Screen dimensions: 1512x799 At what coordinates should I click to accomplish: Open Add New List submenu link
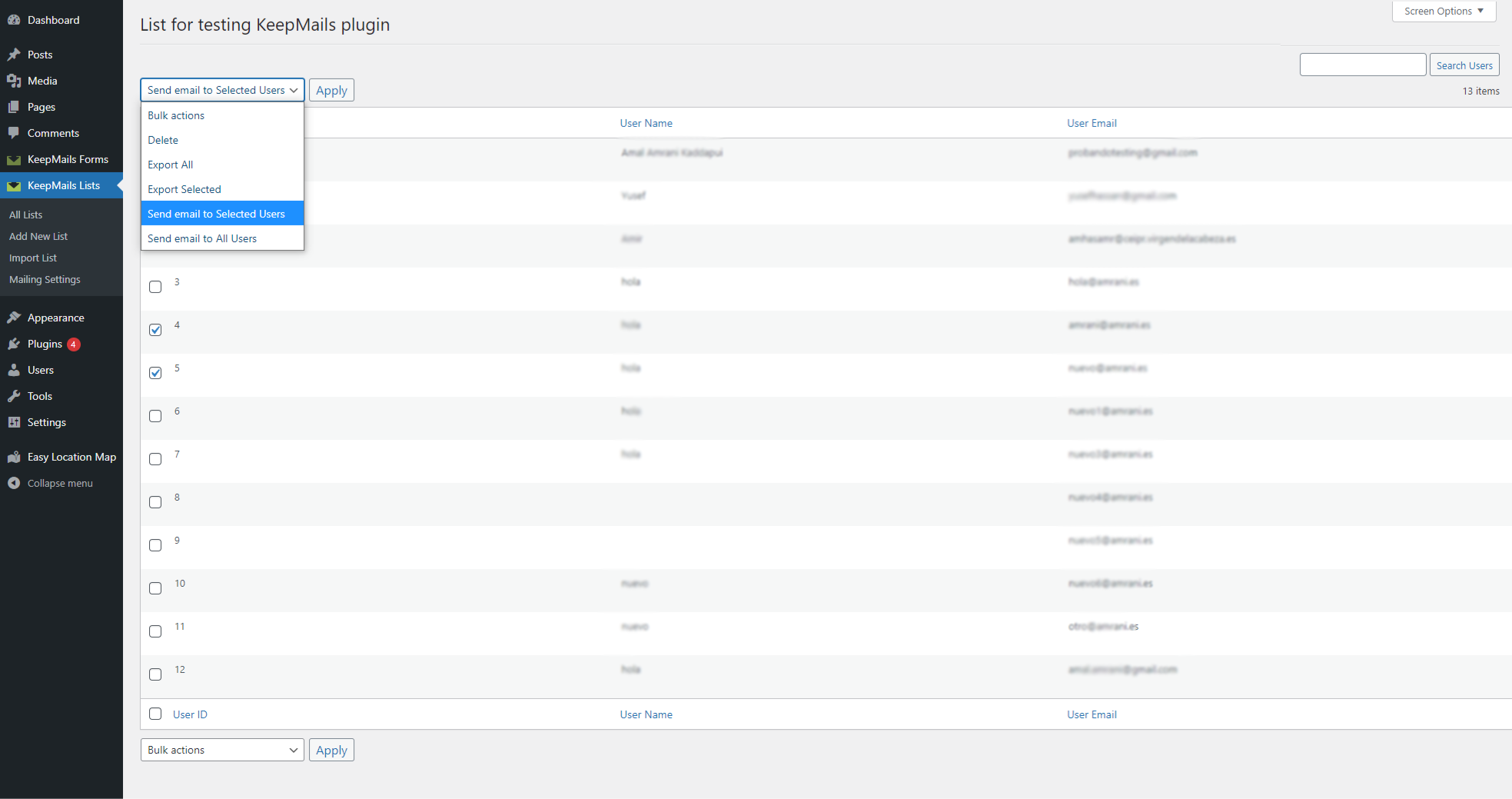click(x=38, y=236)
